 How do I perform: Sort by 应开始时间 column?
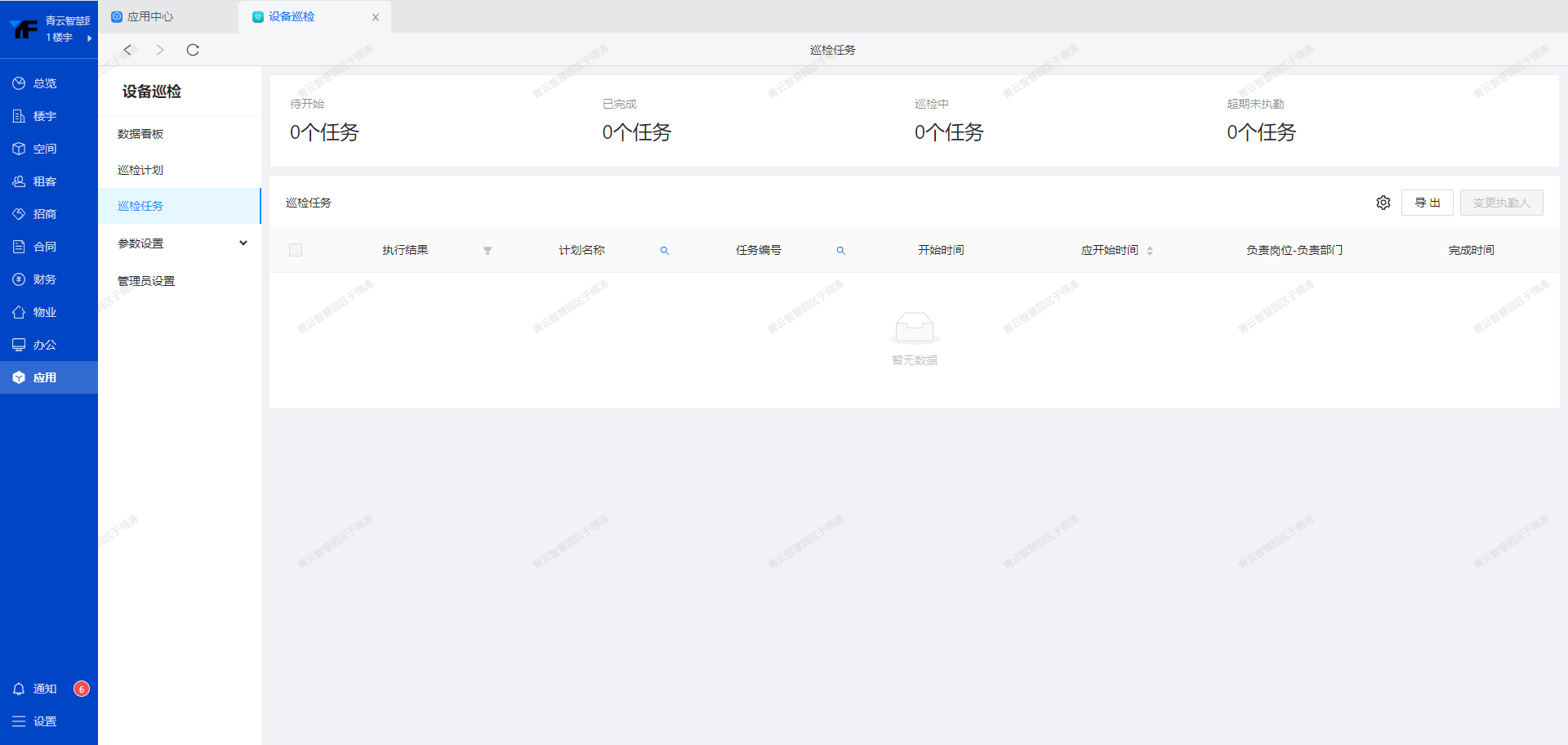click(1150, 251)
